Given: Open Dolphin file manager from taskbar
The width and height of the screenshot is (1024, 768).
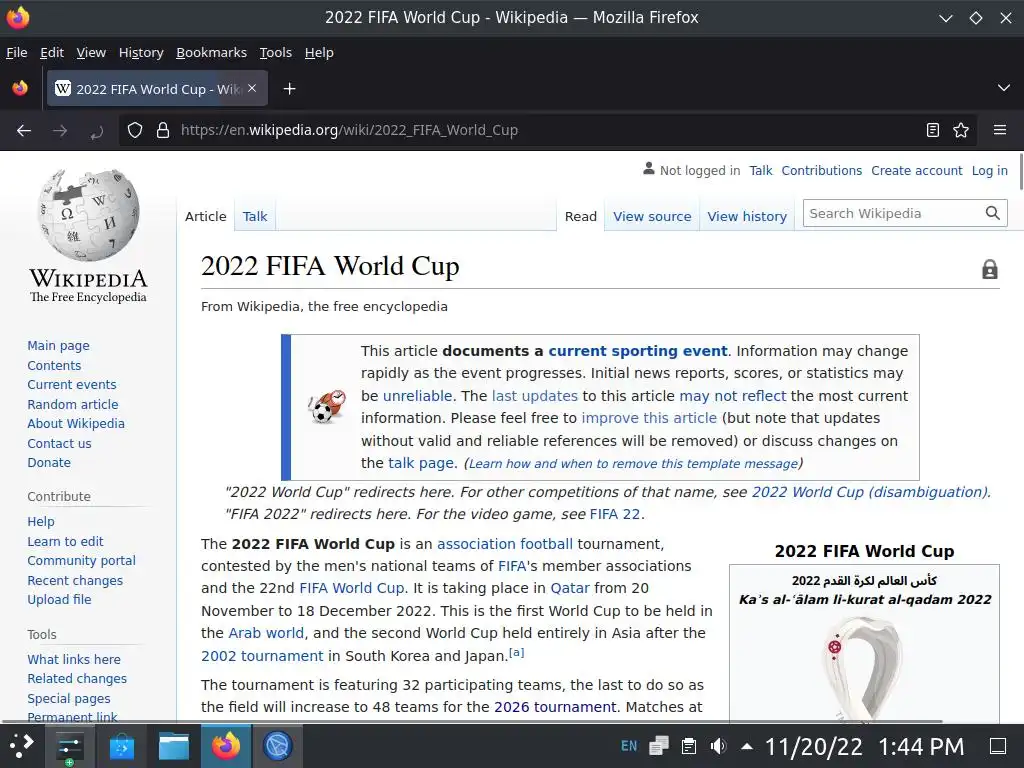Looking at the screenshot, I should point(174,746).
